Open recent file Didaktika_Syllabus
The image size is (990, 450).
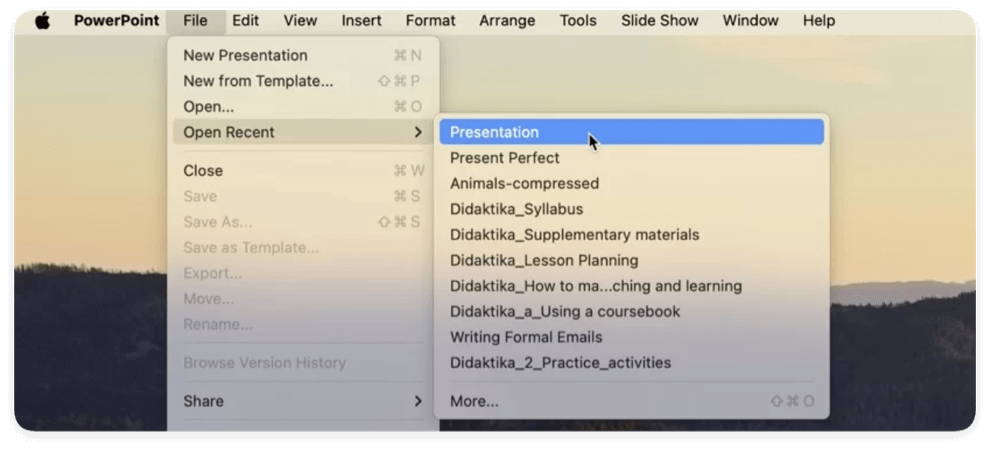pos(631,209)
